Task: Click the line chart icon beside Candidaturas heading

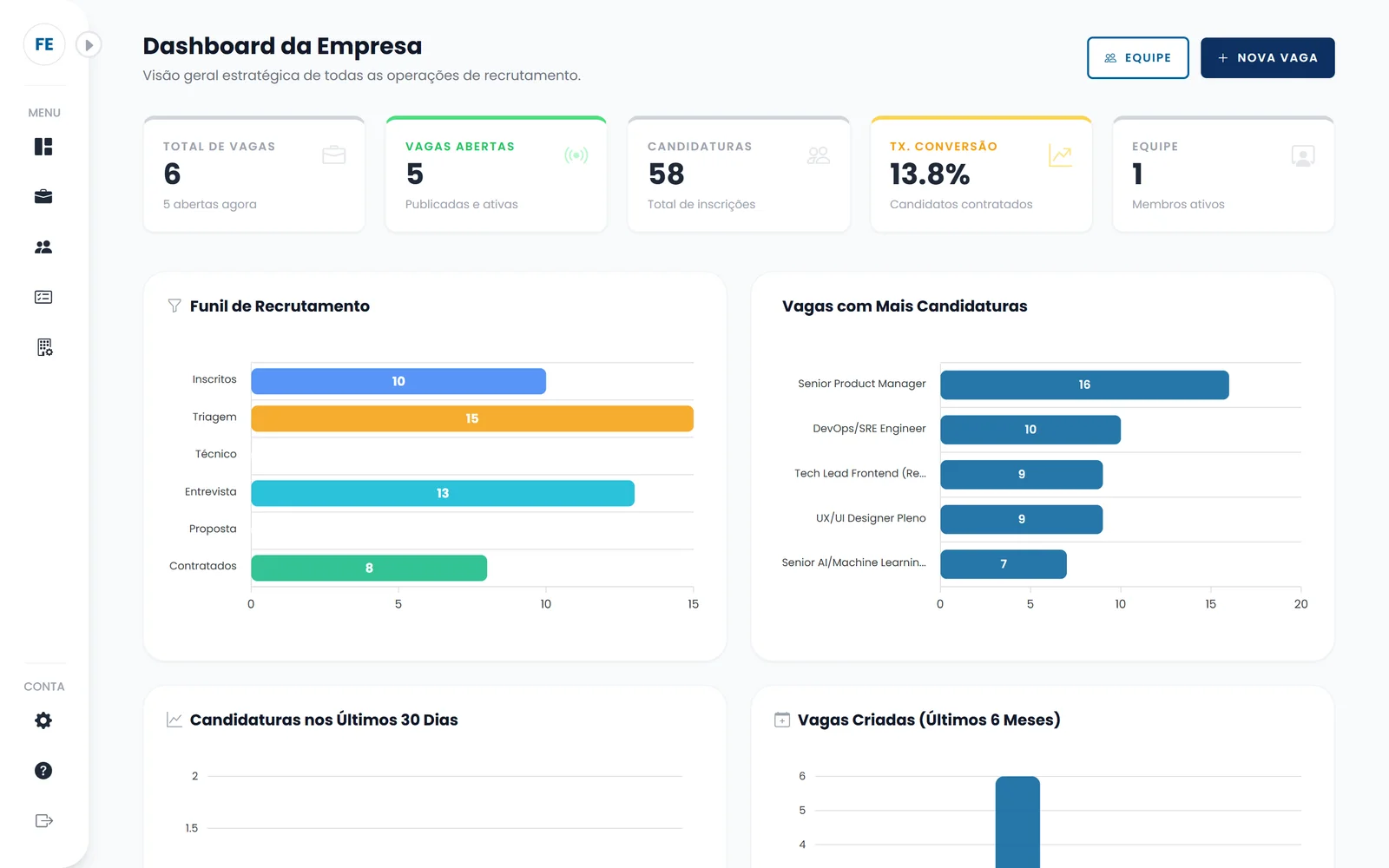Action: pos(174,720)
